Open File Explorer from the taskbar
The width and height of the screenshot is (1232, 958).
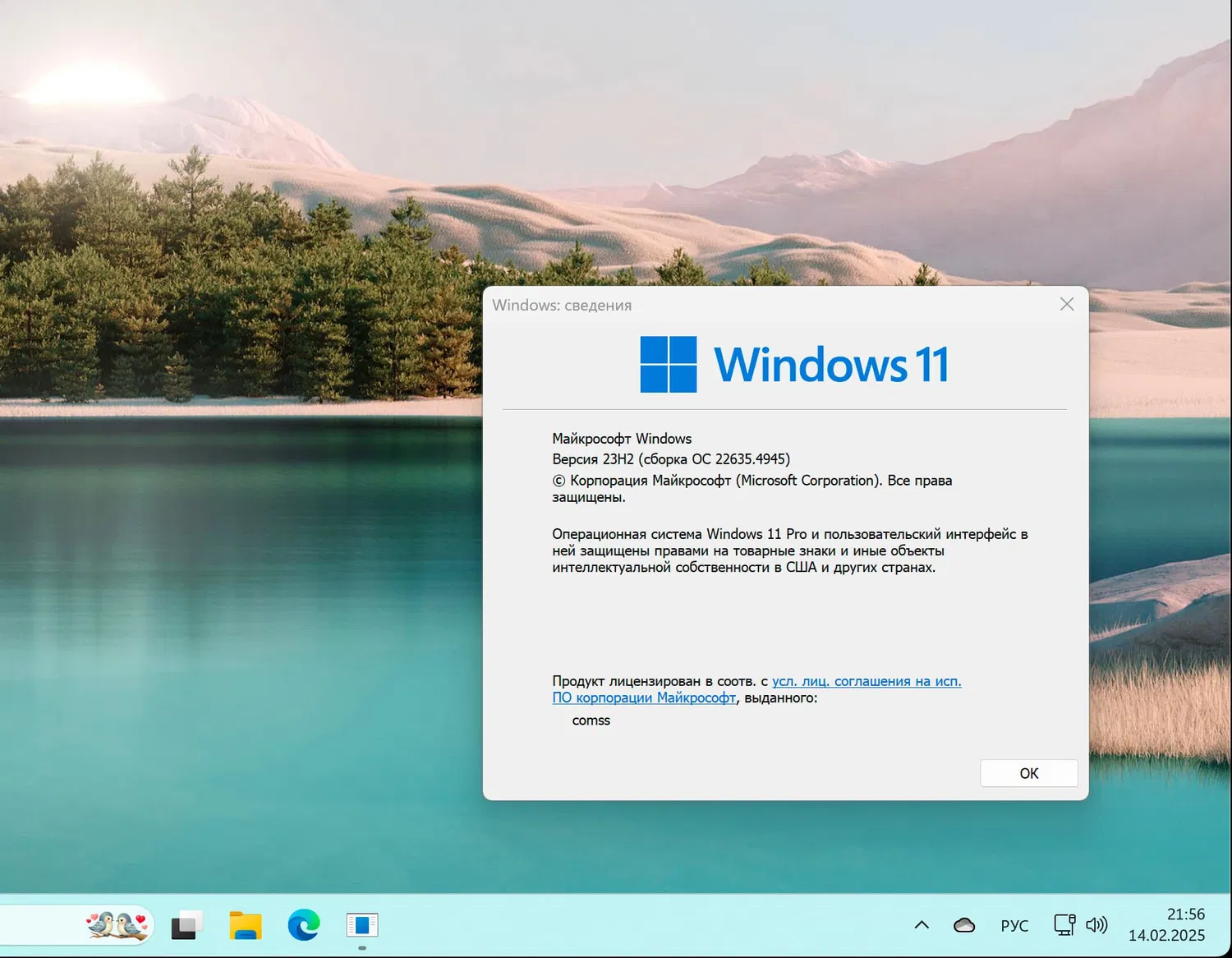[x=244, y=924]
